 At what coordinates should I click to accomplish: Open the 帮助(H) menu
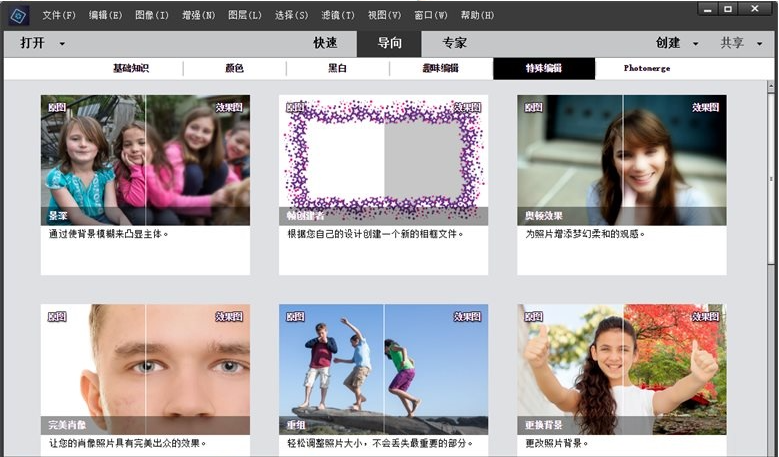tap(477, 15)
